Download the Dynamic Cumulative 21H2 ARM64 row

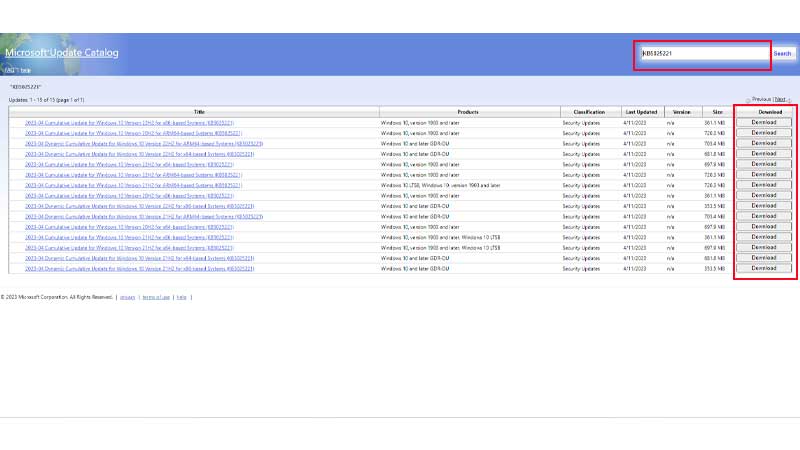tap(764, 216)
